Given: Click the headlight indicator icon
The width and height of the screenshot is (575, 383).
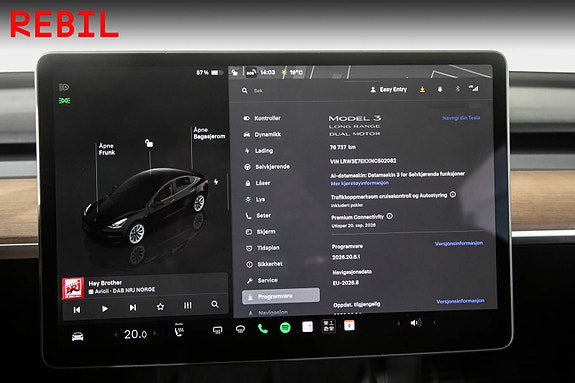Looking at the screenshot, I should pos(64,87).
